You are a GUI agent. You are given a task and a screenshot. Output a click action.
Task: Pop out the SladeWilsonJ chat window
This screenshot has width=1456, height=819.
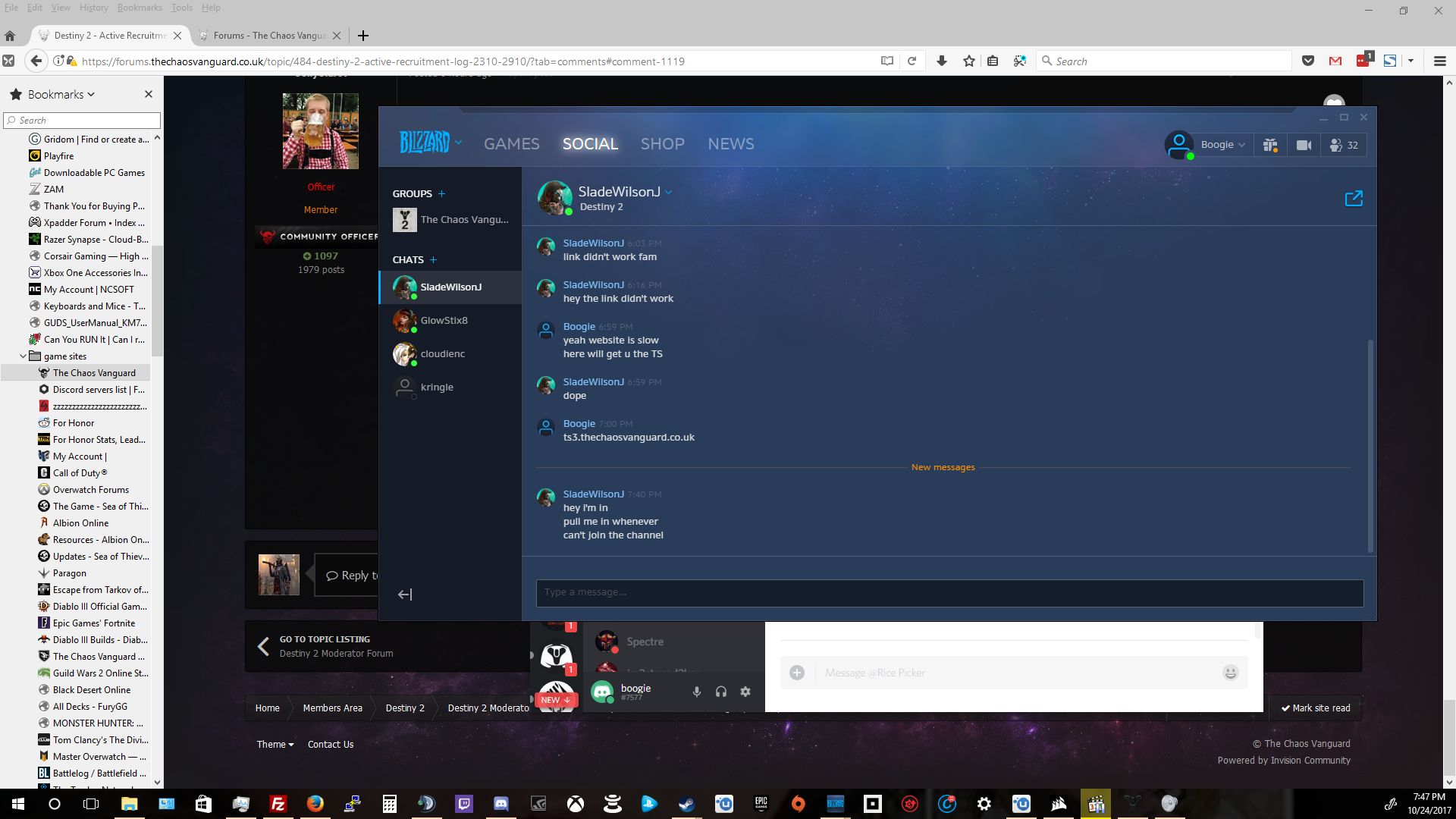[1353, 199]
